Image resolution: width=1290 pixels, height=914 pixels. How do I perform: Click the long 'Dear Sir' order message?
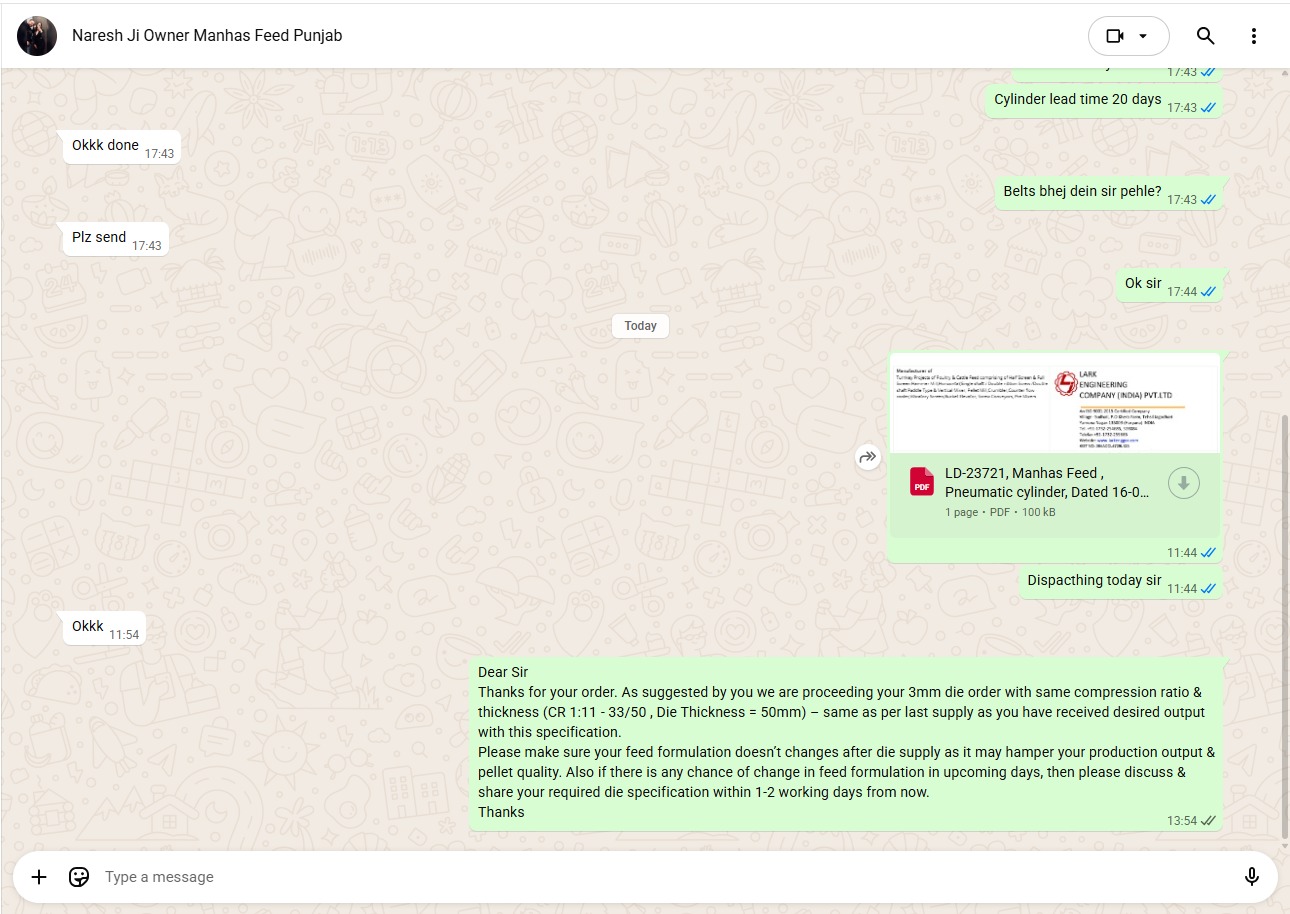[x=845, y=742]
